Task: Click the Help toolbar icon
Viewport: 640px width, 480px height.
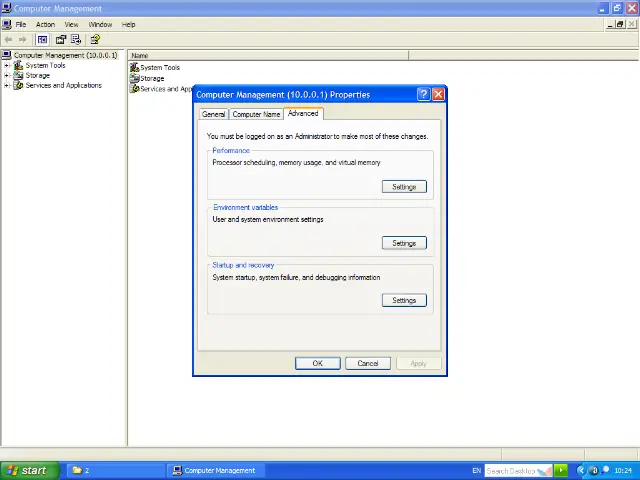Action: click(95, 40)
